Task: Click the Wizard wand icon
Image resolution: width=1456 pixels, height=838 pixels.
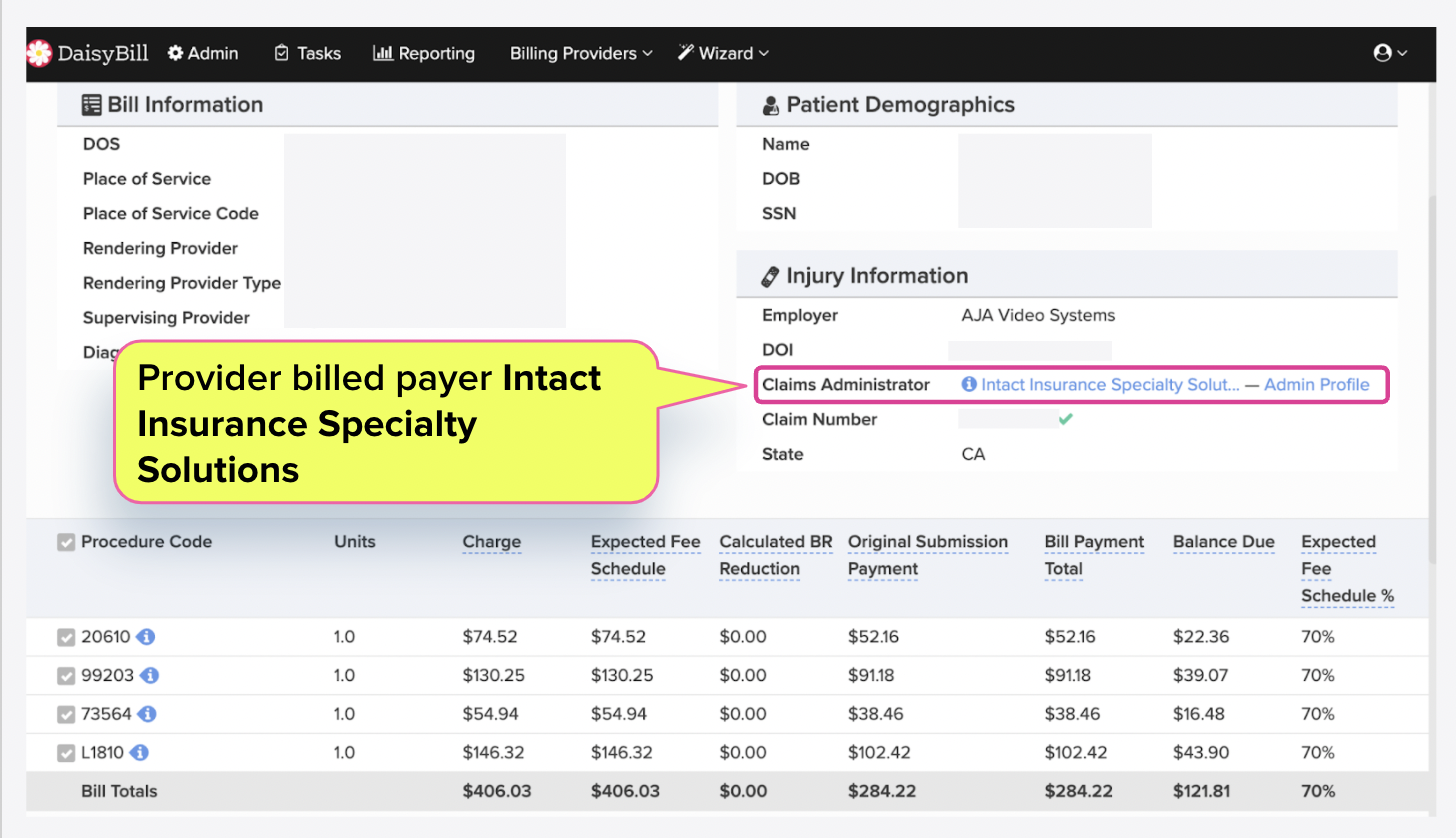Action: pyautogui.click(x=686, y=53)
